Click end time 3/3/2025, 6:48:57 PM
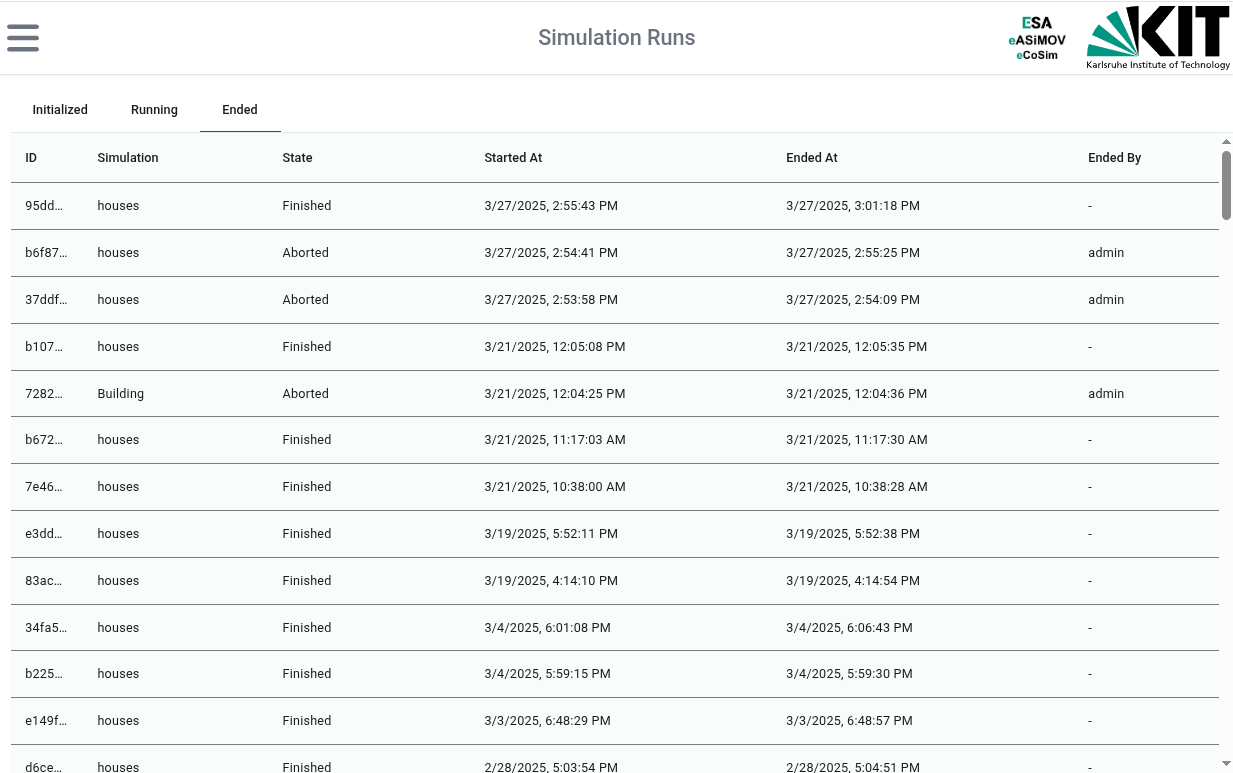Viewport: 1233px width, 773px height. click(x=849, y=721)
